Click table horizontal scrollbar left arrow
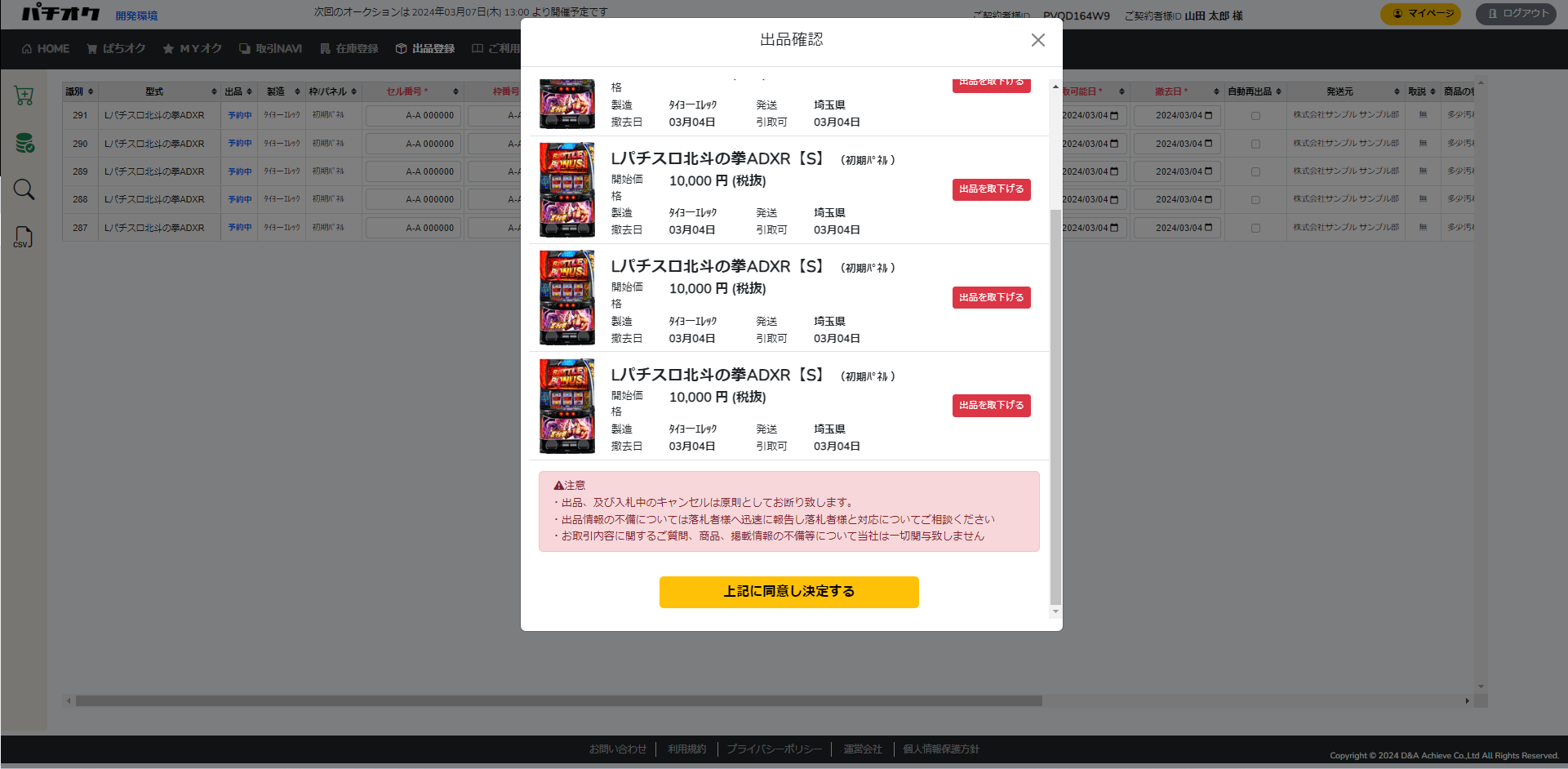 [x=69, y=700]
